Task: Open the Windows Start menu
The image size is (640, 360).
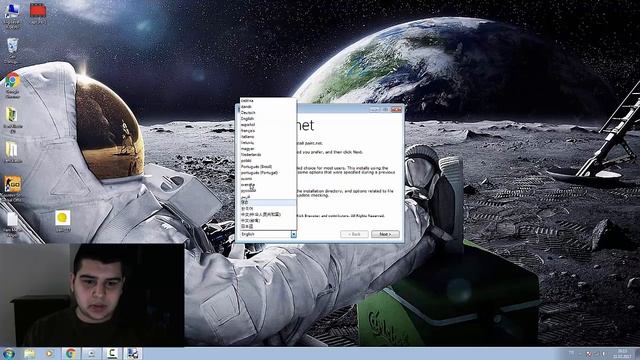Action: tap(9, 353)
